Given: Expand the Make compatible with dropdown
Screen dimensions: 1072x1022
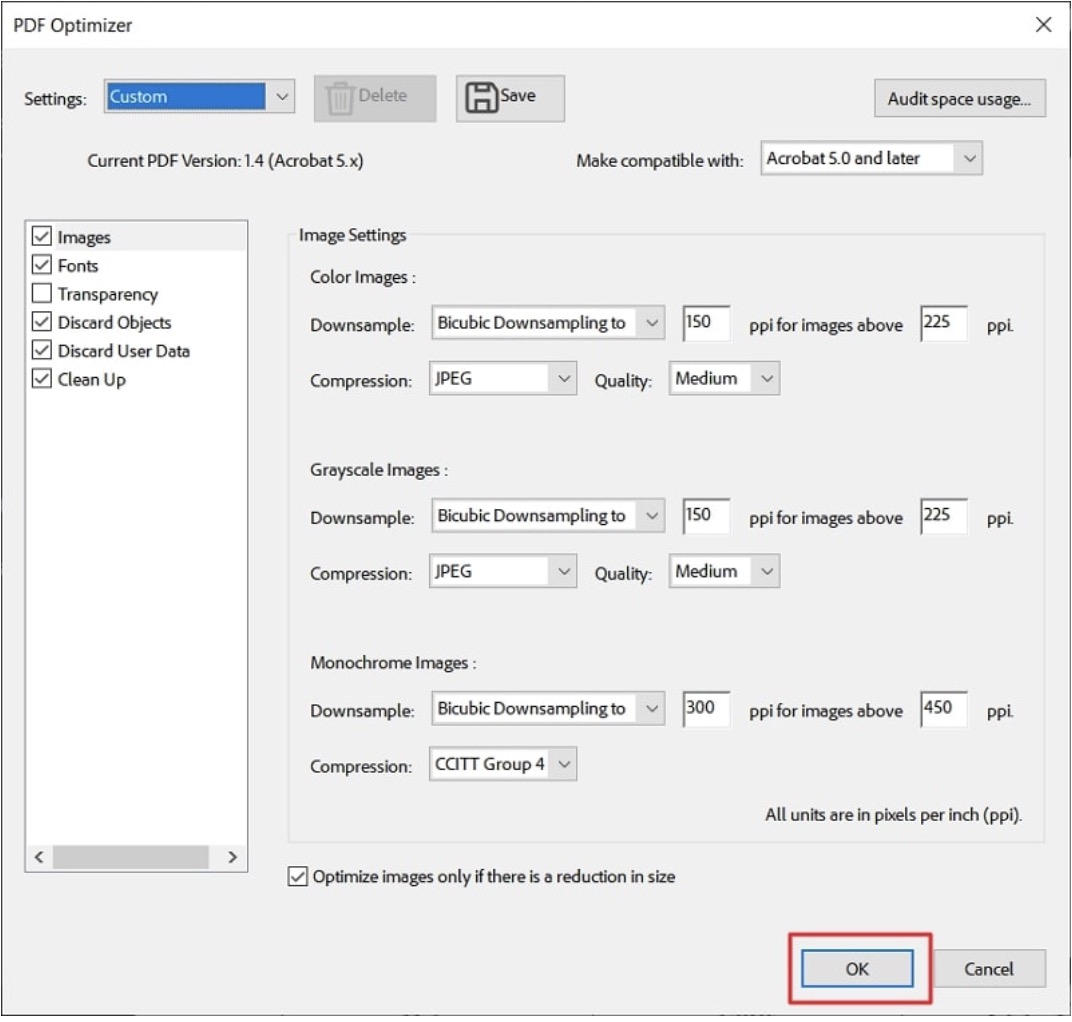Looking at the screenshot, I should (x=967, y=158).
